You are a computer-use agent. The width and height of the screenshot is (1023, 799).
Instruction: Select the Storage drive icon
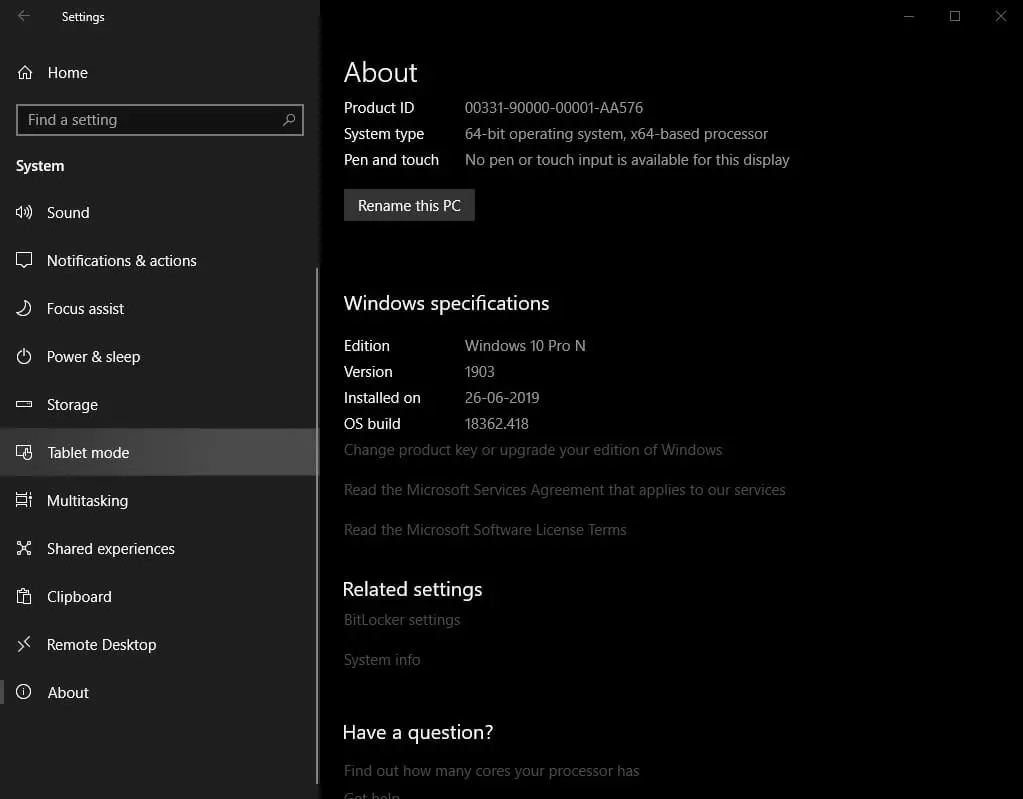pyautogui.click(x=25, y=404)
